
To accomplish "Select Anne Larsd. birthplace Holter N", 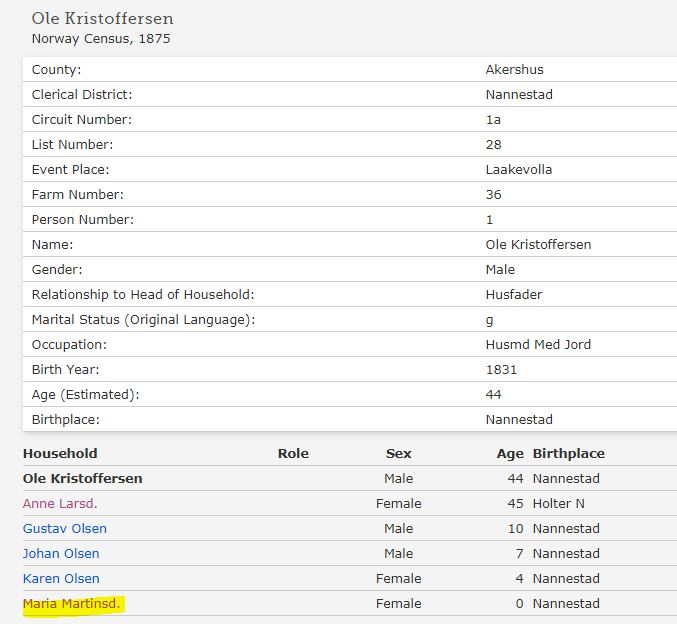I will (558, 504).
